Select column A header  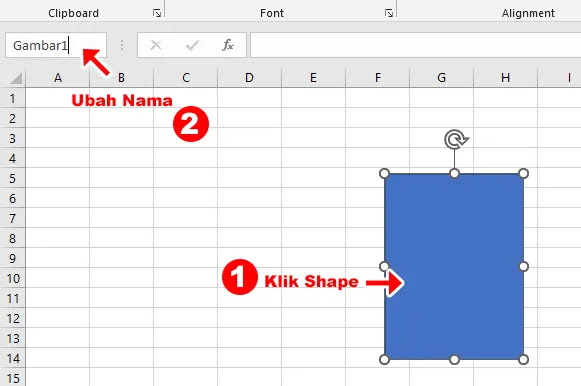pos(57,78)
